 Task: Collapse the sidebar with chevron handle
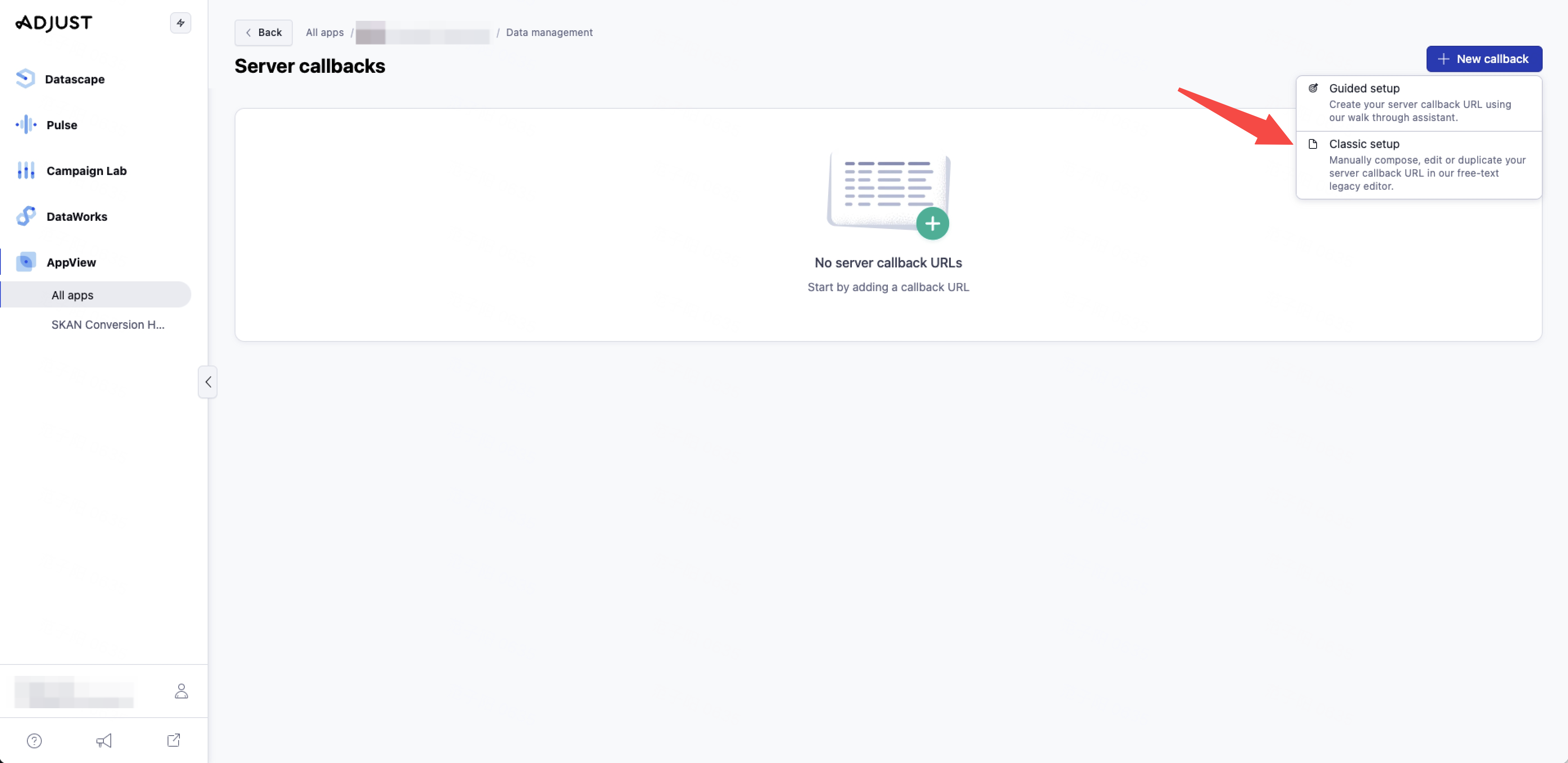click(208, 382)
